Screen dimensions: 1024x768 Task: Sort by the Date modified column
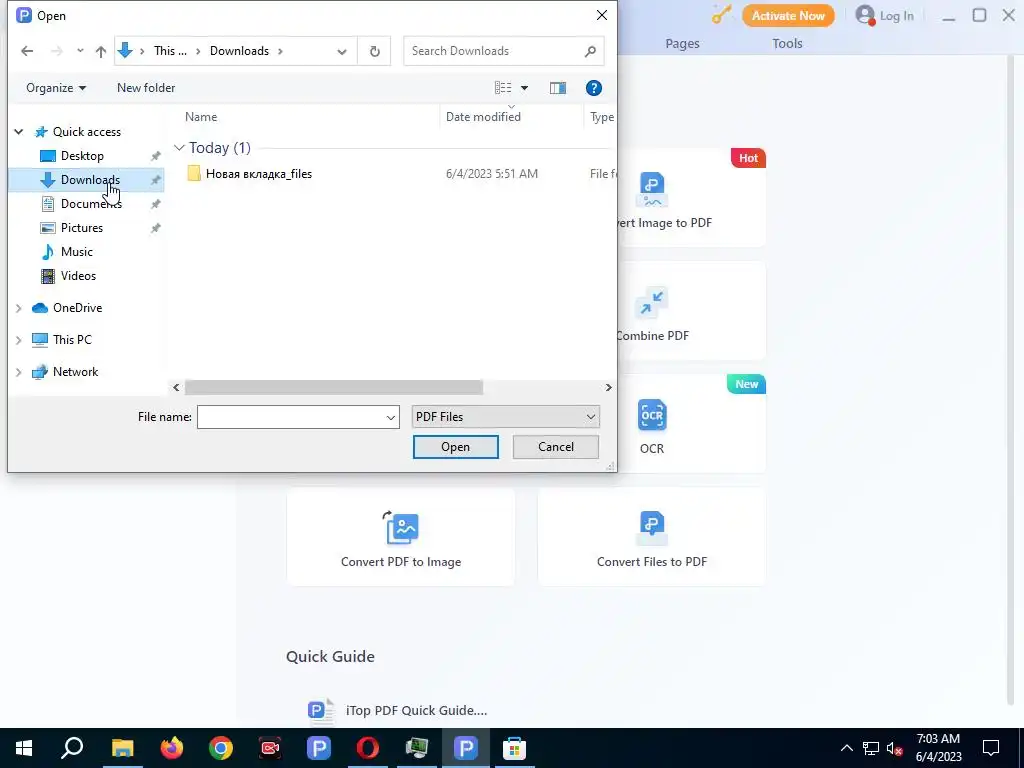pos(483,117)
